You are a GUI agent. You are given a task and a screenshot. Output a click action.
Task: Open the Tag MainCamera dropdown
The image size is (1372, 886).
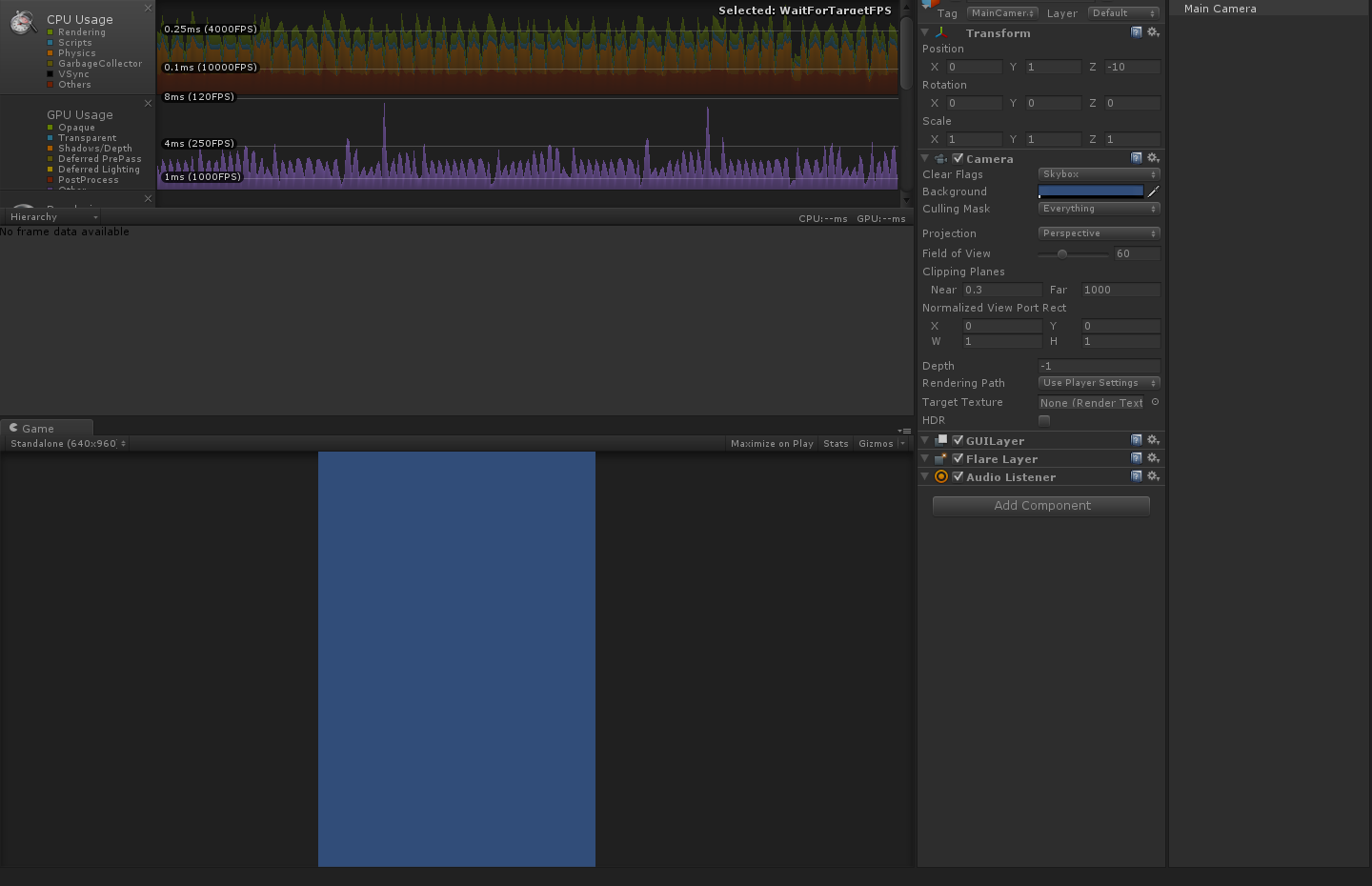(1002, 13)
